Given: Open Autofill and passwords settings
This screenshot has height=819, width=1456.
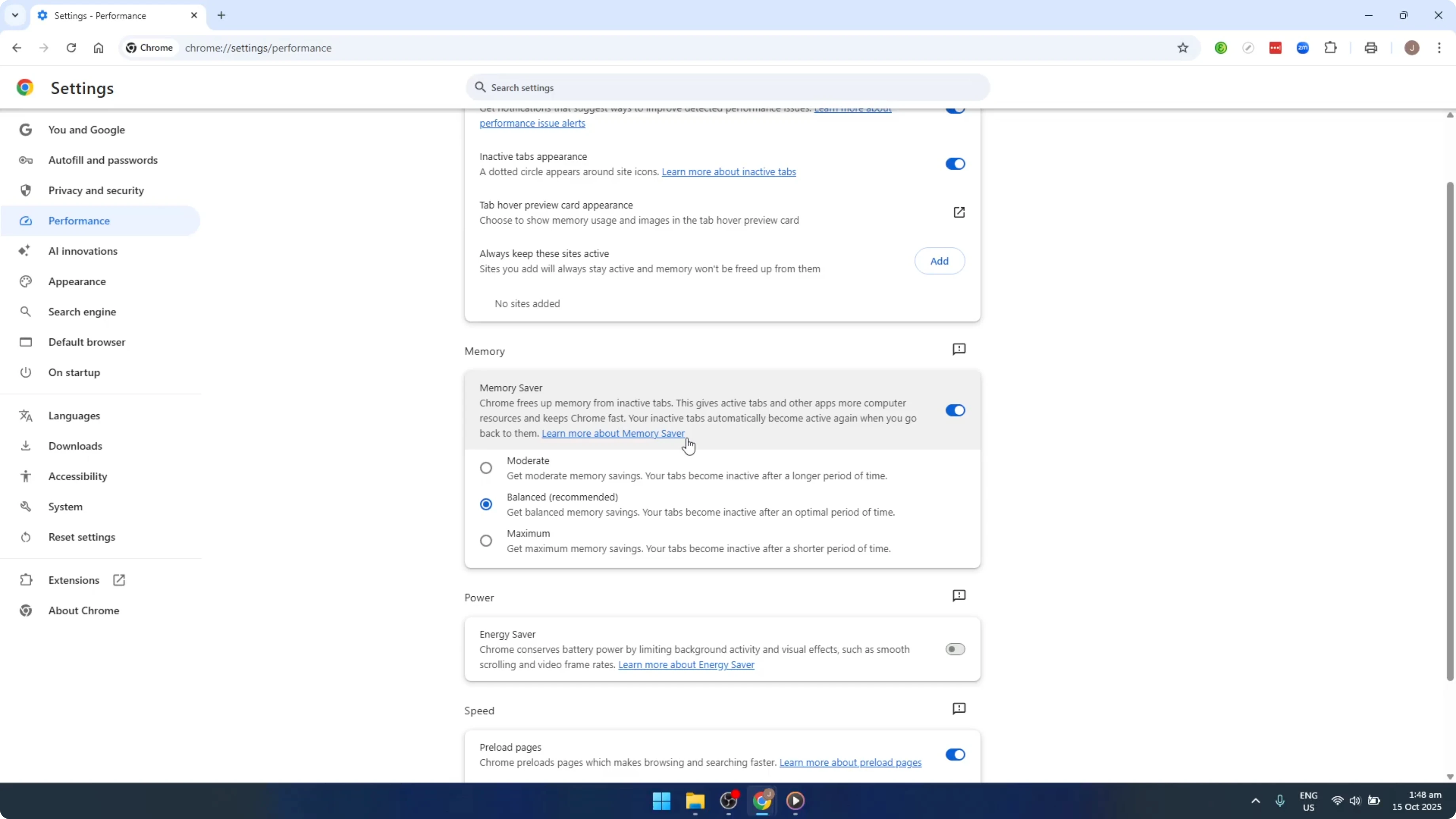Looking at the screenshot, I should [x=100, y=160].
